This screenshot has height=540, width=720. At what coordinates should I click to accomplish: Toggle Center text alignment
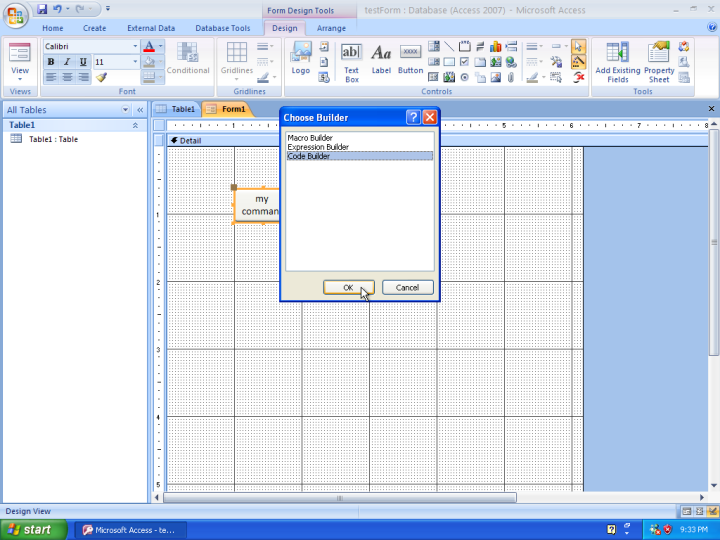click(x=67, y=77)
